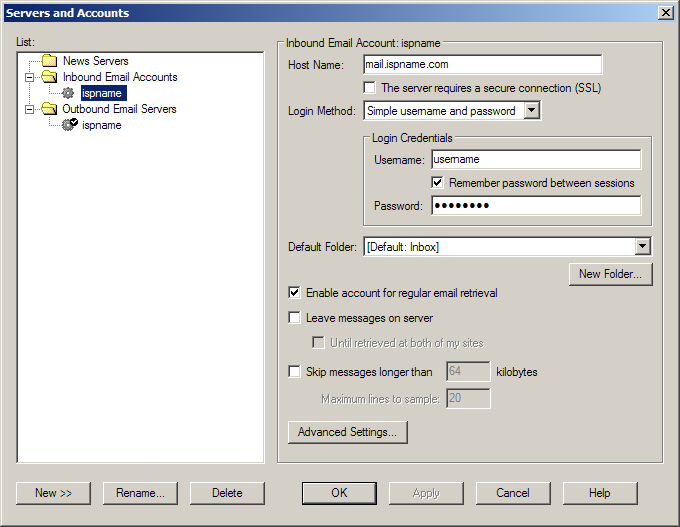Toggle Remember password between sessions
This screenshot has width=680, height=527.
click(438, 183)
